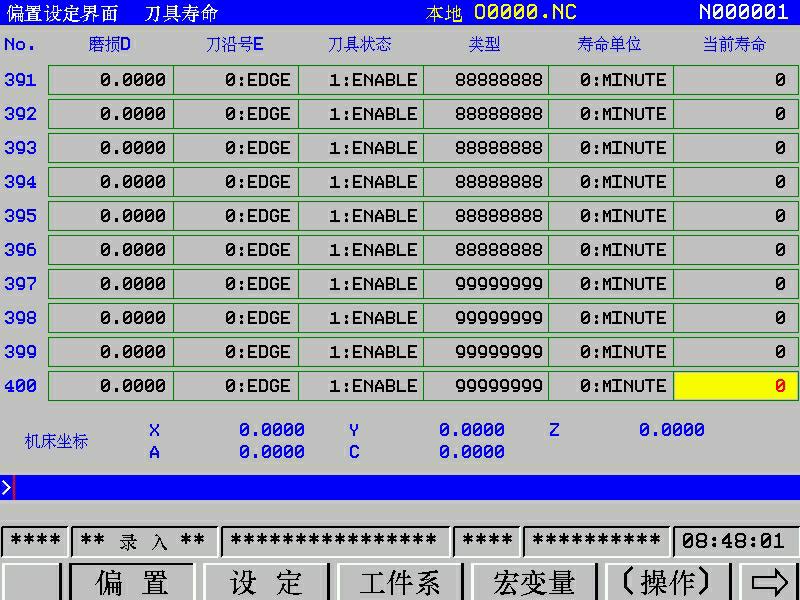Open the 宏变量 softkey page
Screen dimensions: 800x600
[x=534, y=582]
